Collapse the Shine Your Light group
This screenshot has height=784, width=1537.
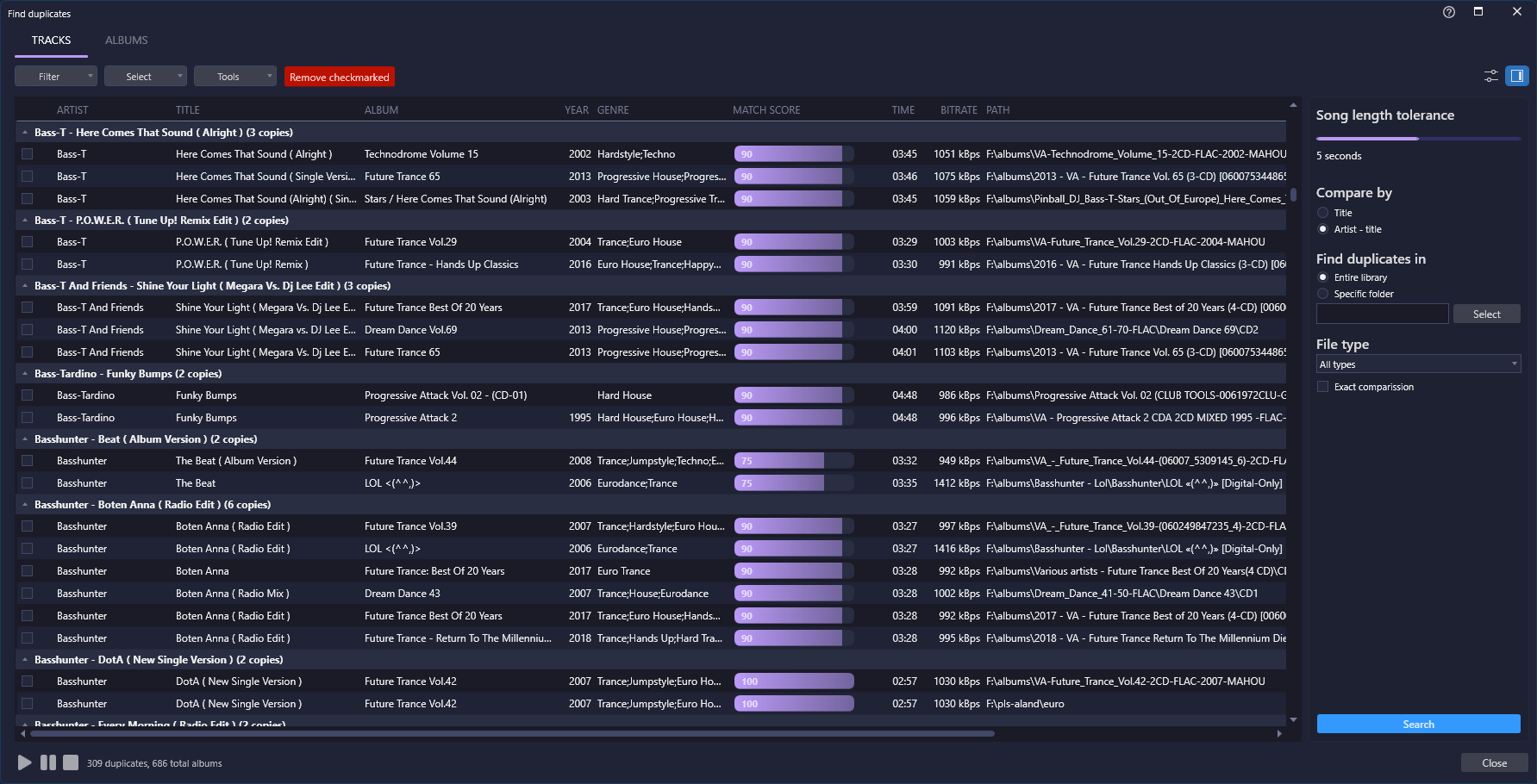pyautogui.click(x=25, y=286)
